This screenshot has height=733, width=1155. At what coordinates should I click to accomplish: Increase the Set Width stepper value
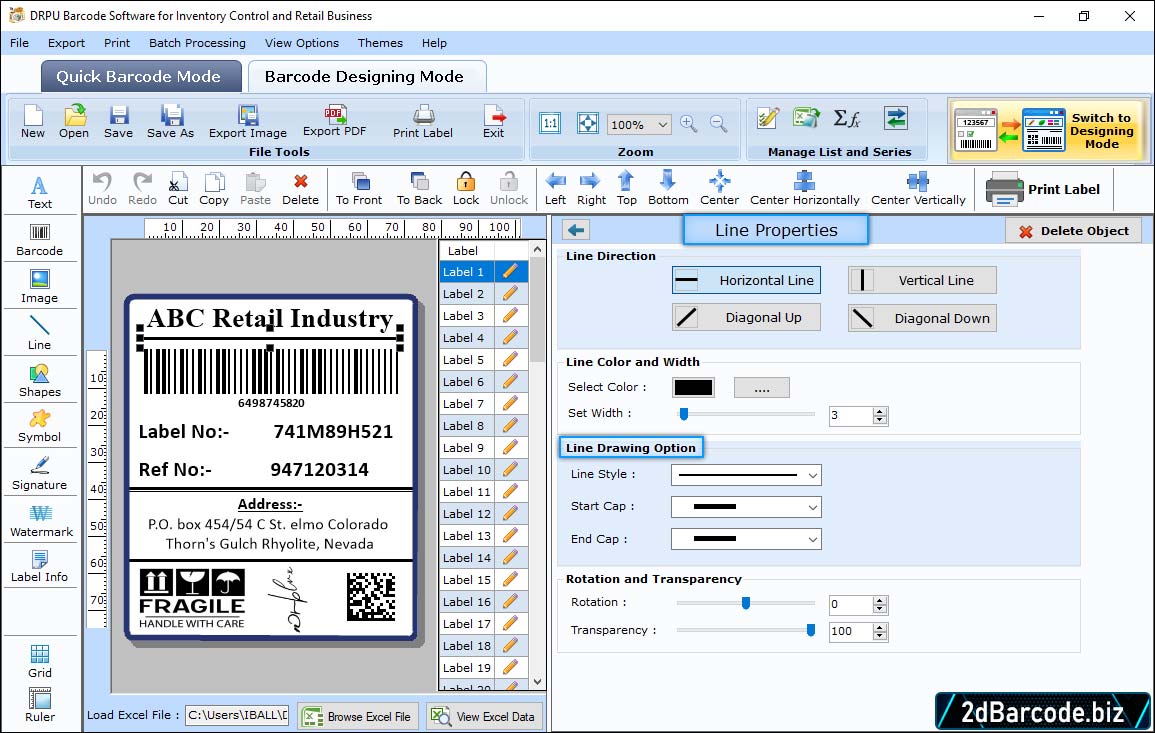pyautogui.click(x=880, y=412)
